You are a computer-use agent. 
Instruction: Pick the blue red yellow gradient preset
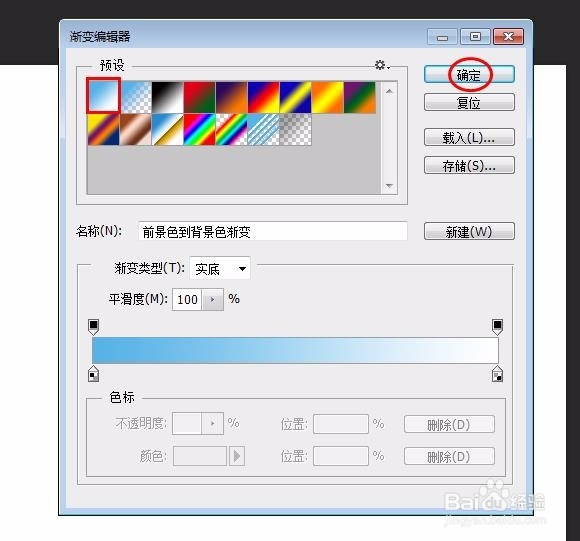pyautogui.click(x=263, y=97)
